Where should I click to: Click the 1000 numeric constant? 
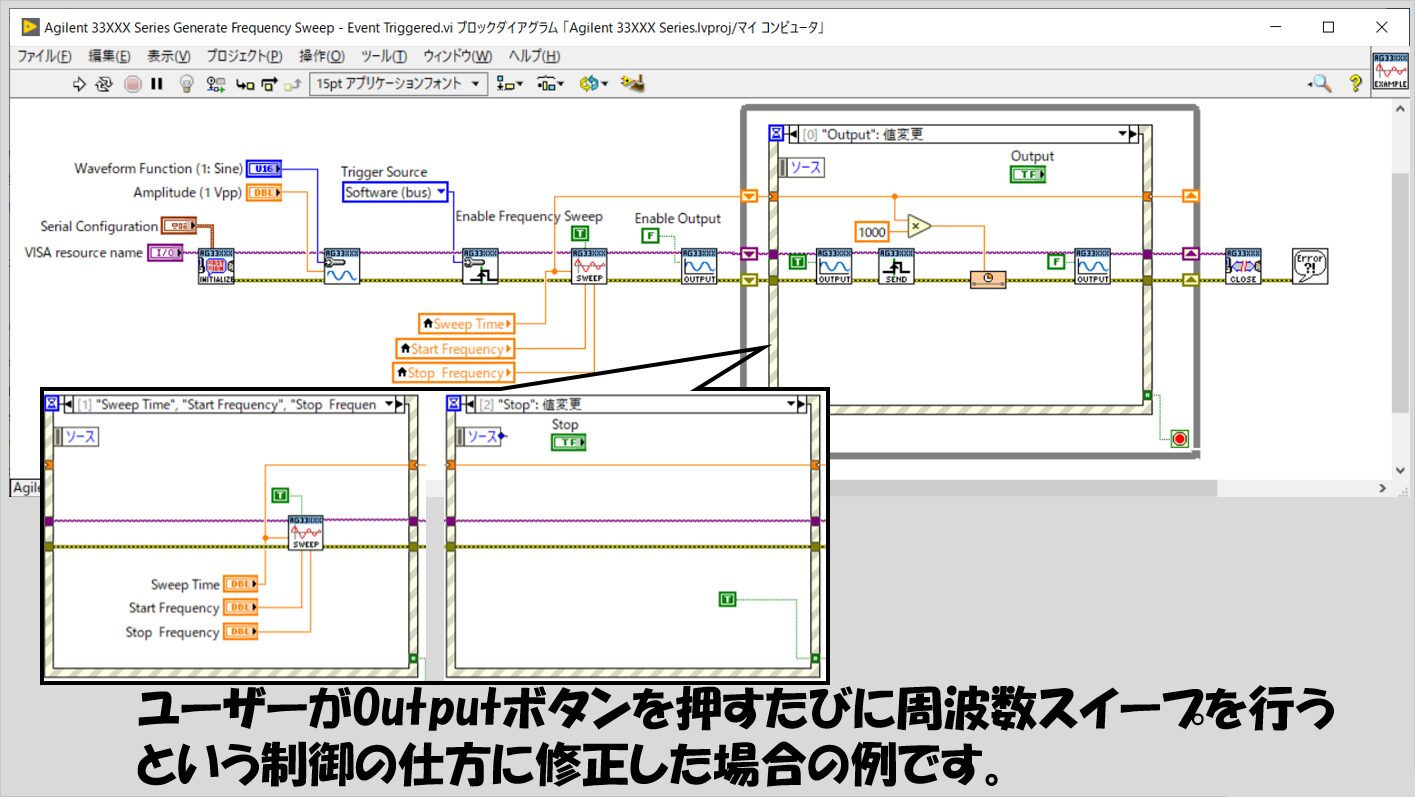click(872, 232)
